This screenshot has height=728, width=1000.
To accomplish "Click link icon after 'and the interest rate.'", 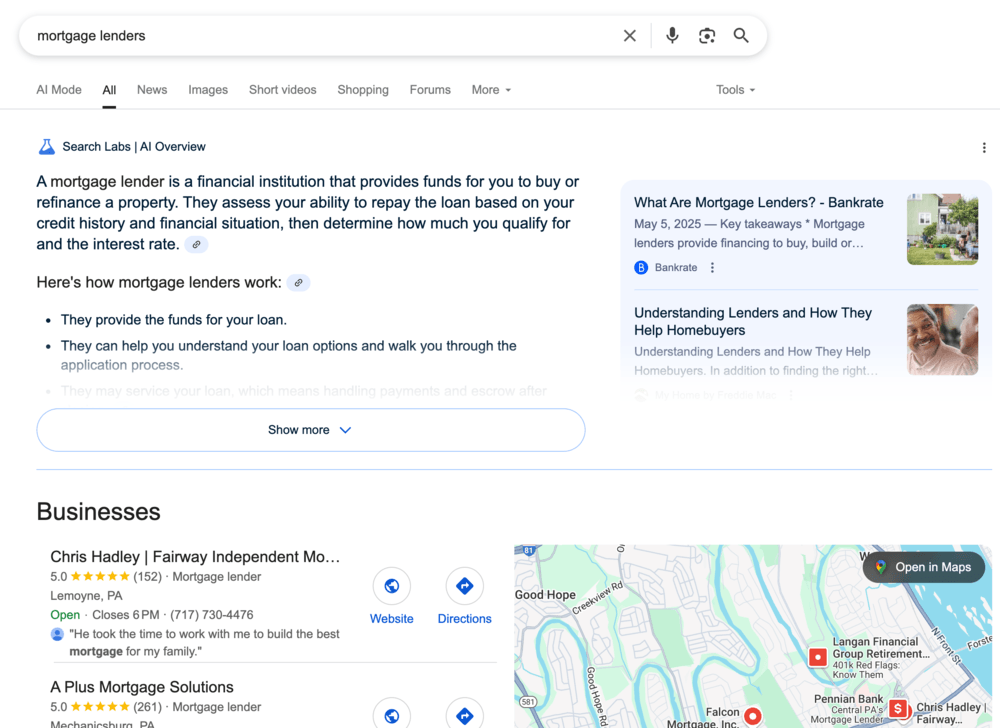I will point(196,245).
